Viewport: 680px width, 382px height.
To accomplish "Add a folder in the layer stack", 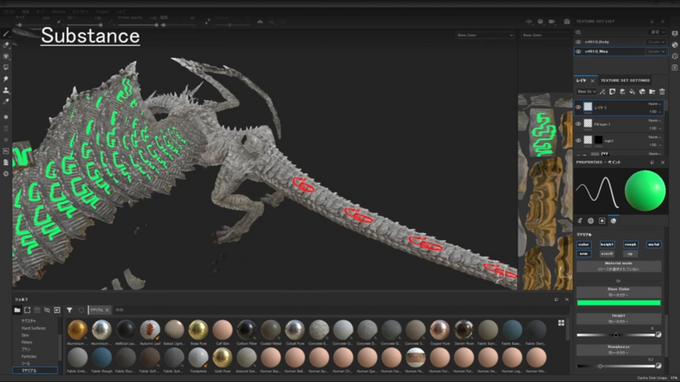I will [652, 91].
